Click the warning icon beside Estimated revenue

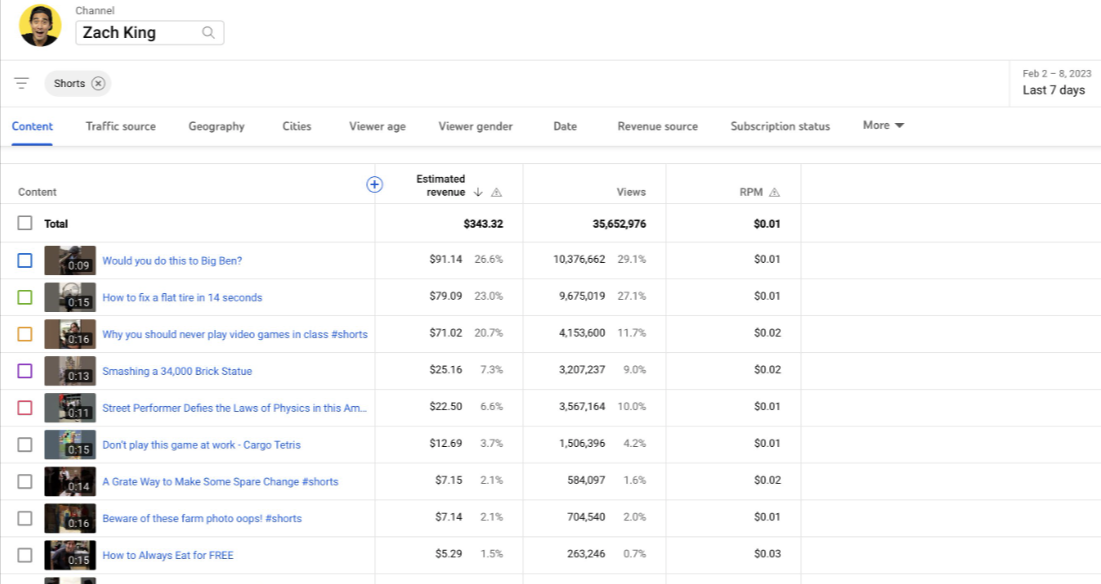(496, 192)
